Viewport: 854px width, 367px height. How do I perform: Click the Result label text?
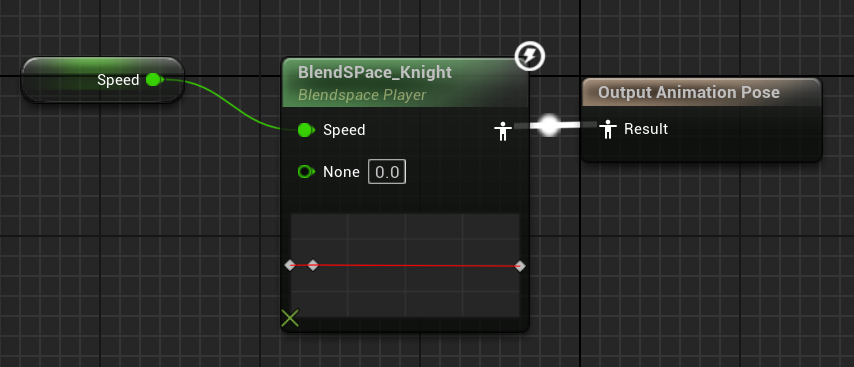[x=646, y=129]
